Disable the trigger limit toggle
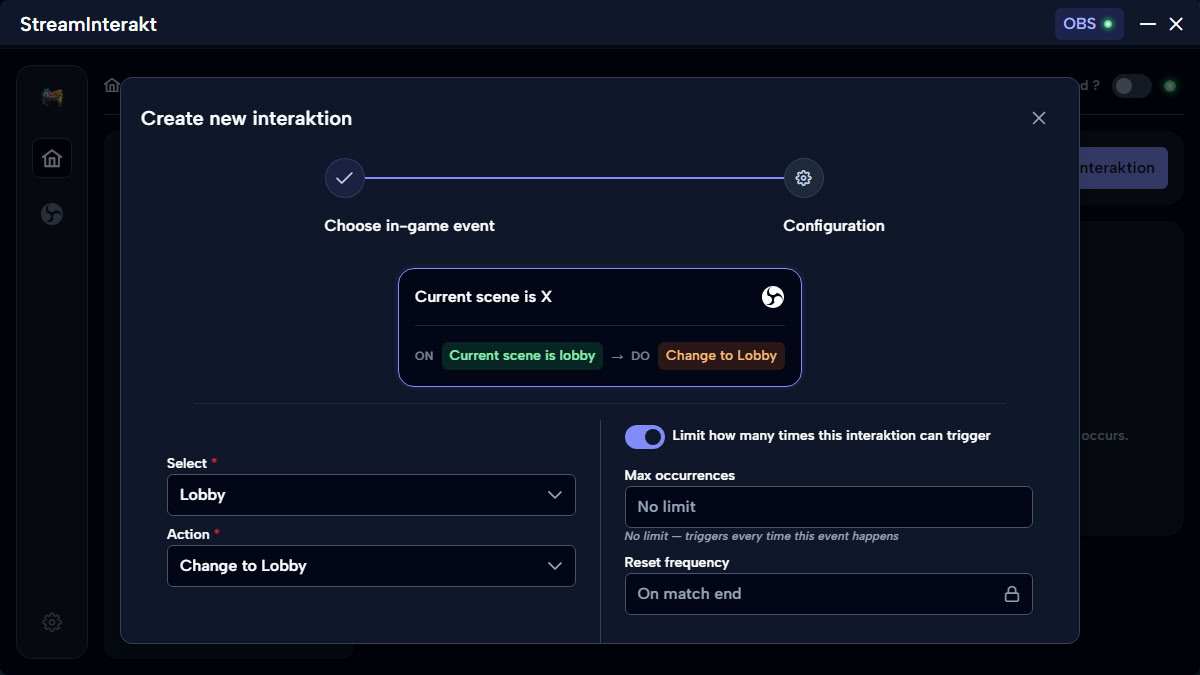Viewport: 1200px width, 675px height. (645, 436)
